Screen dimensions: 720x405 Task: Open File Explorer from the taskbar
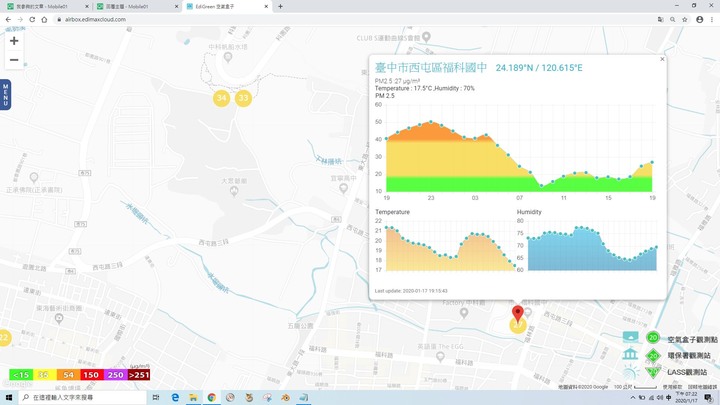coord(193,397)
